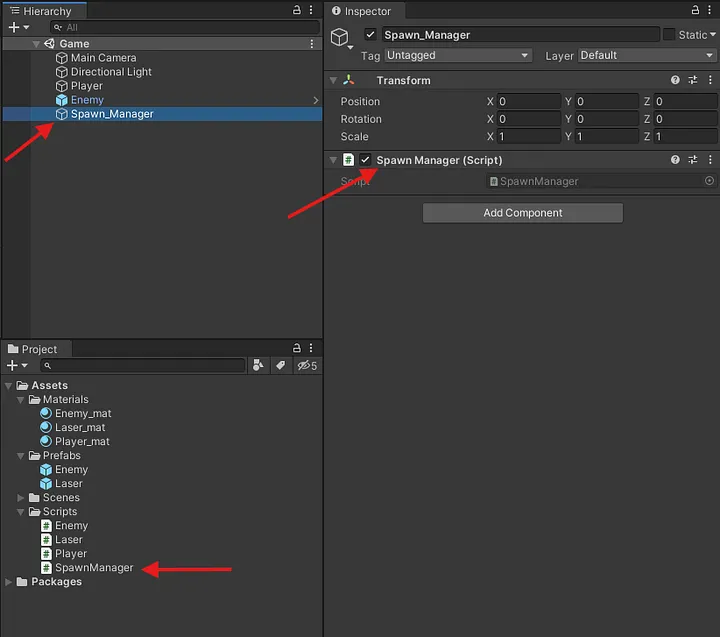
Task: Open the Transform component help icon
Action: click(x=675, y=80)
